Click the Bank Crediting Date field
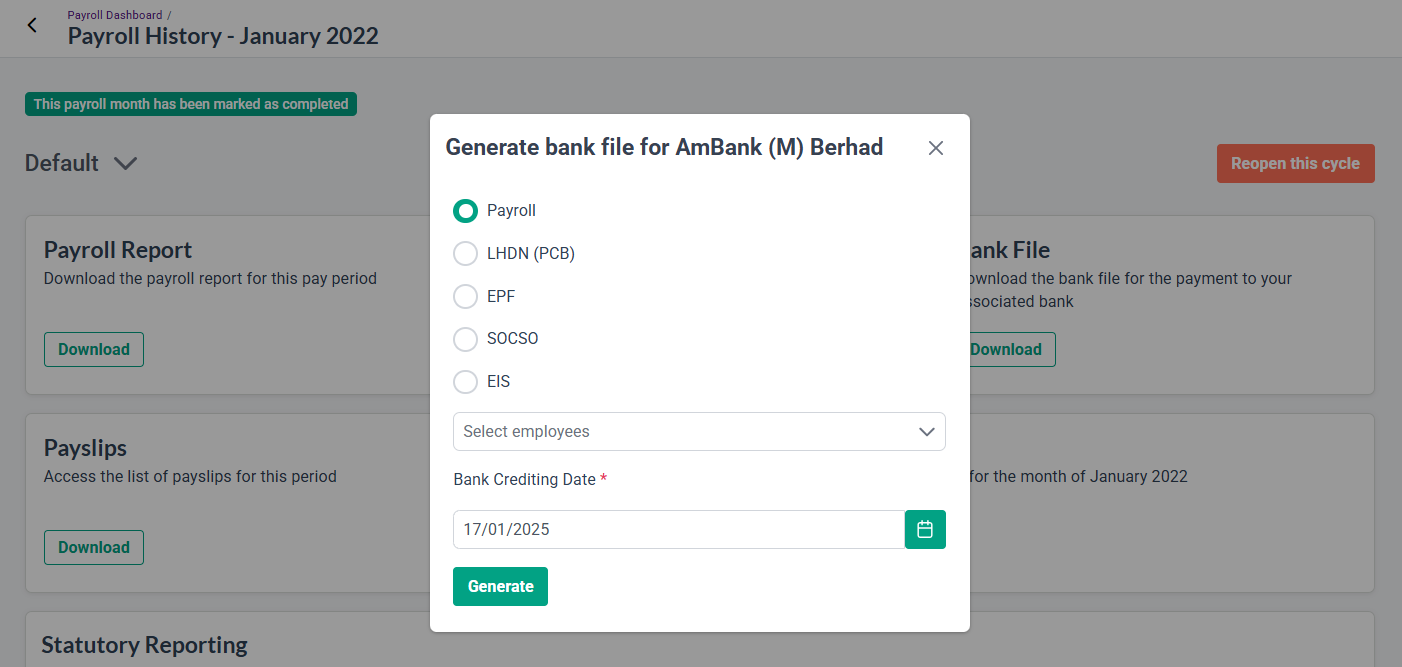The image size is (1402, 667). click(679, 529)
